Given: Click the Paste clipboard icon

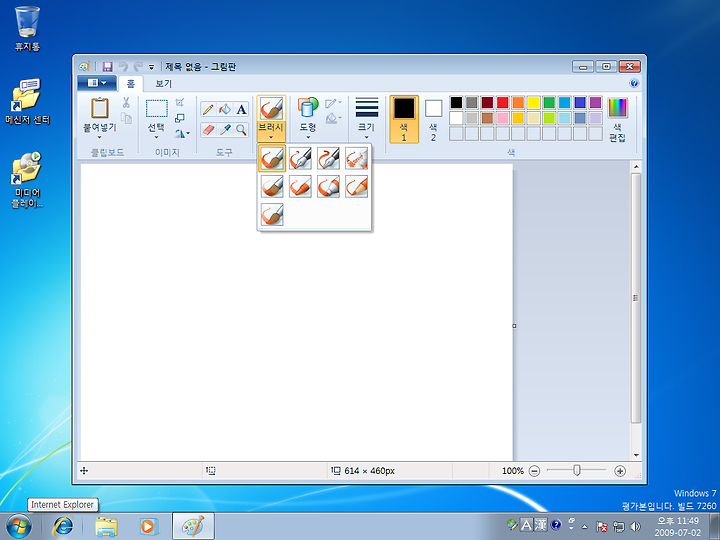Looking at the screenshot, I should pyautogui.click(x=100, y=108).
